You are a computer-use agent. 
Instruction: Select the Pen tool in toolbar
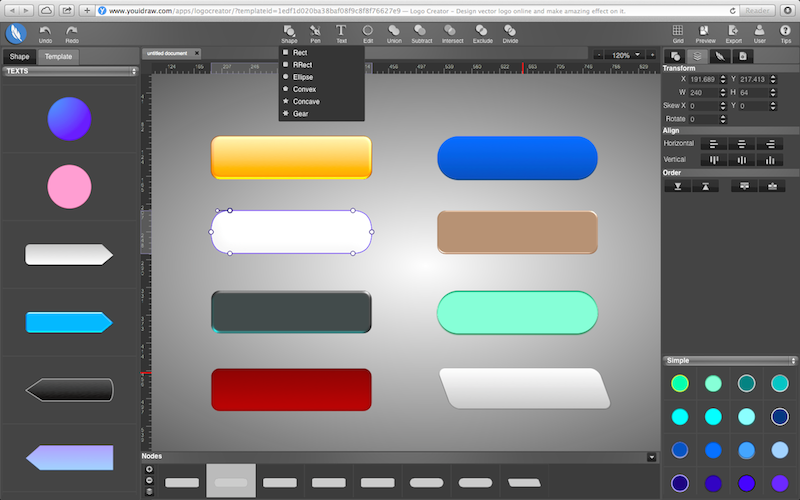pyautogui.click(x=315, y=33)
